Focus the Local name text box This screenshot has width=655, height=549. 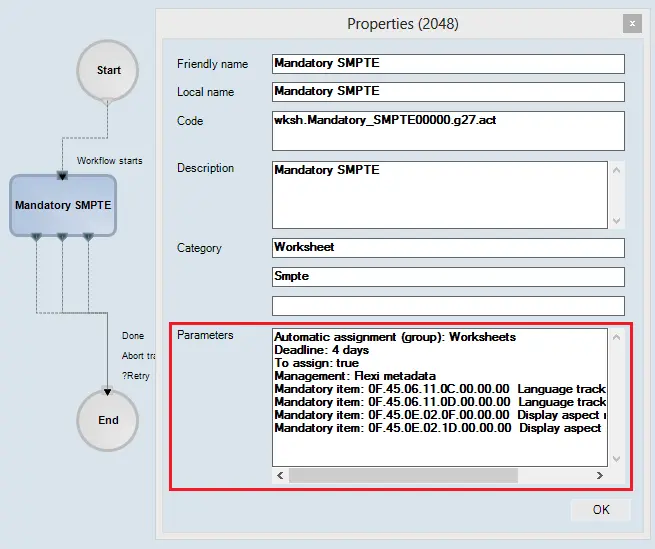click(x=448, y=92)
